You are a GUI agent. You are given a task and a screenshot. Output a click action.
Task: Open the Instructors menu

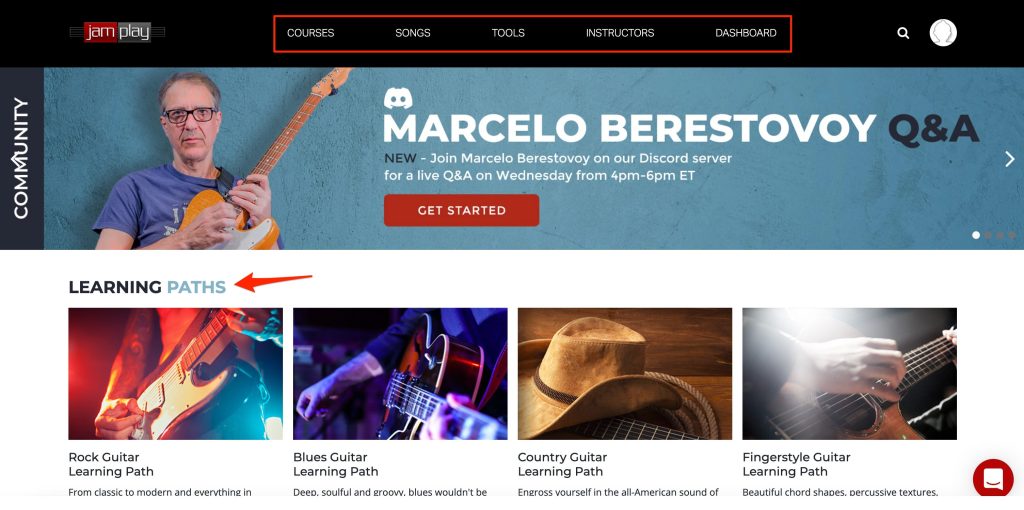click(x=620, y=33)
